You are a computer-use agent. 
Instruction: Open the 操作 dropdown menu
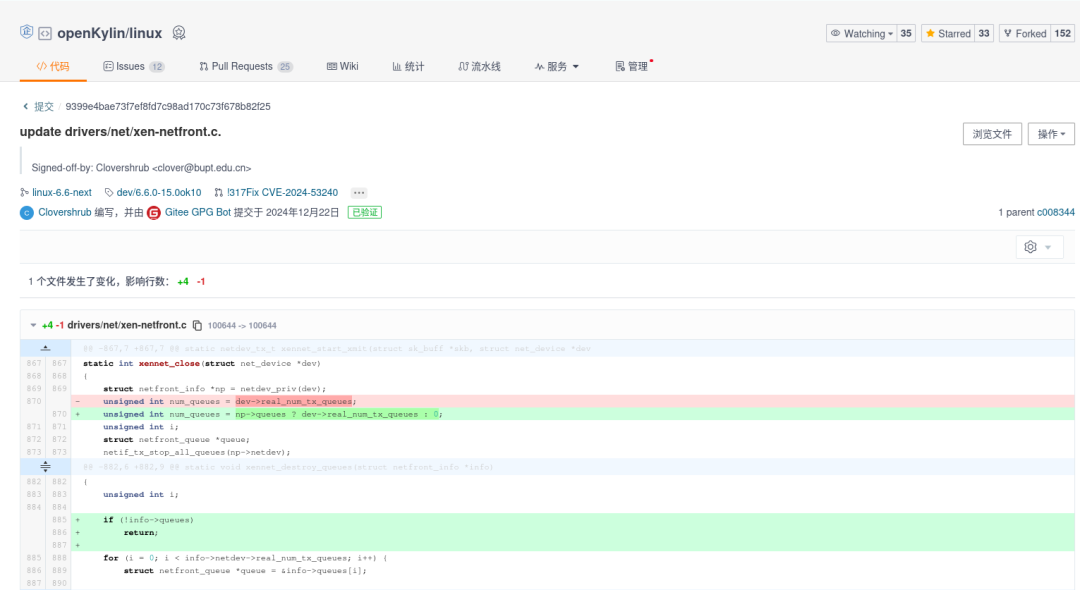1051,134
